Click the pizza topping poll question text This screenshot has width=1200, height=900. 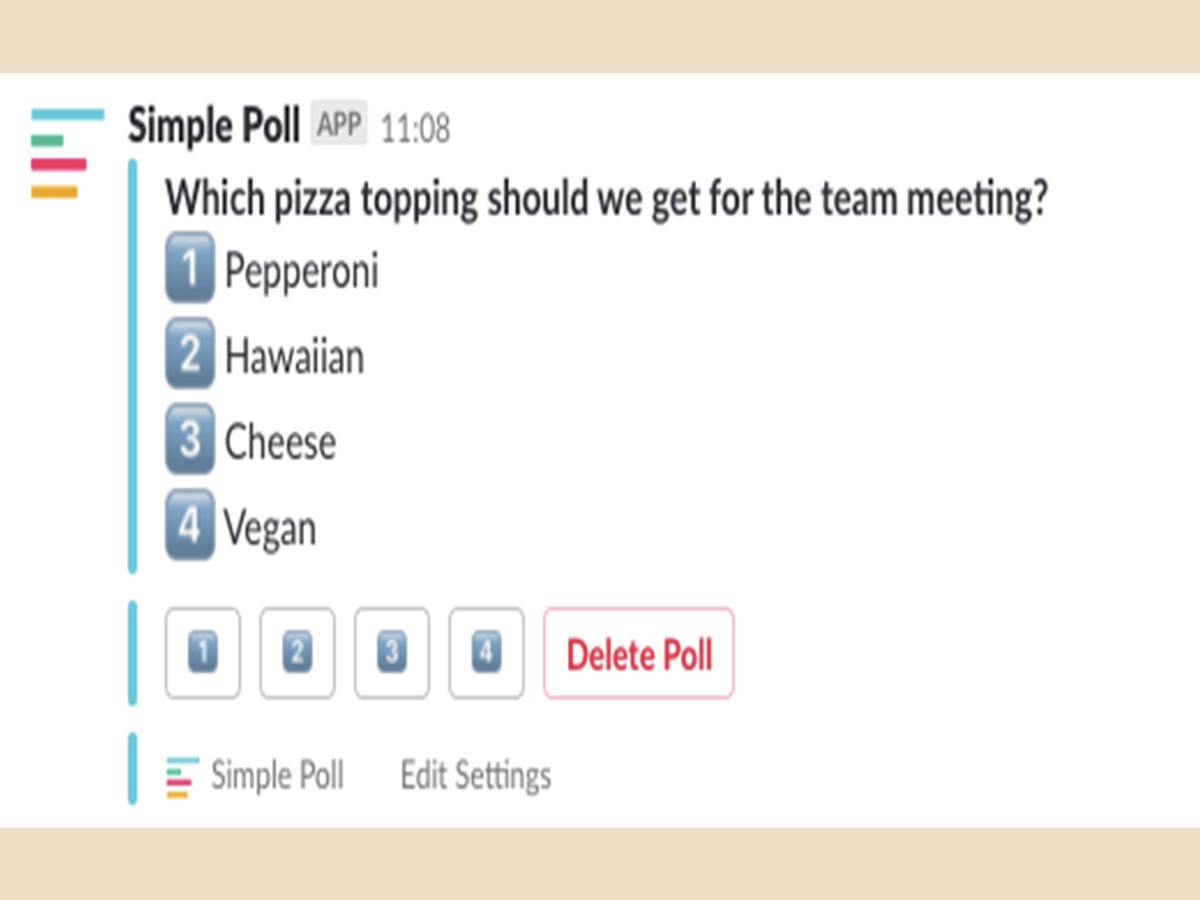(x=606, y=199)
